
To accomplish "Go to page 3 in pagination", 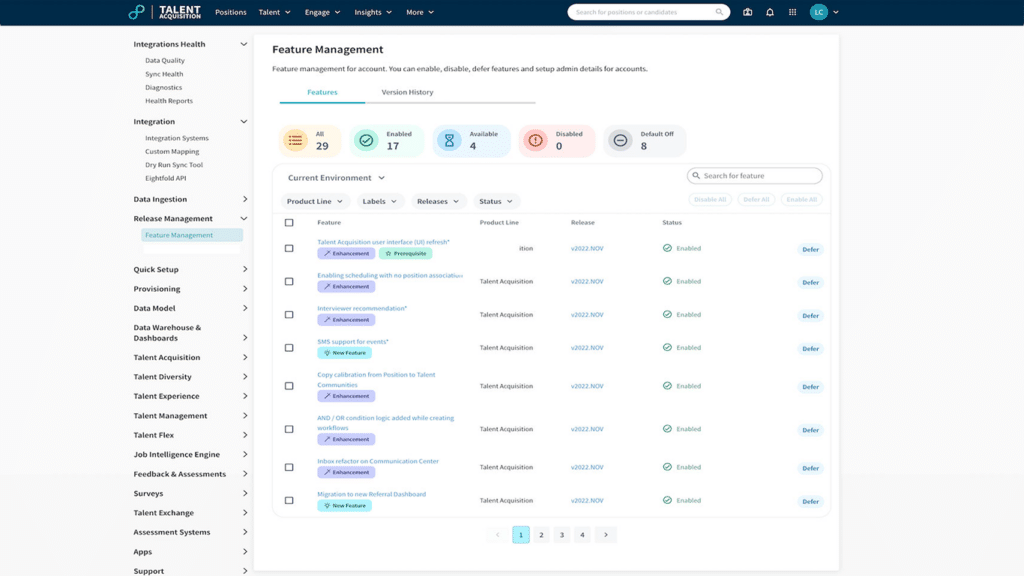I will [x=562, y=535].
